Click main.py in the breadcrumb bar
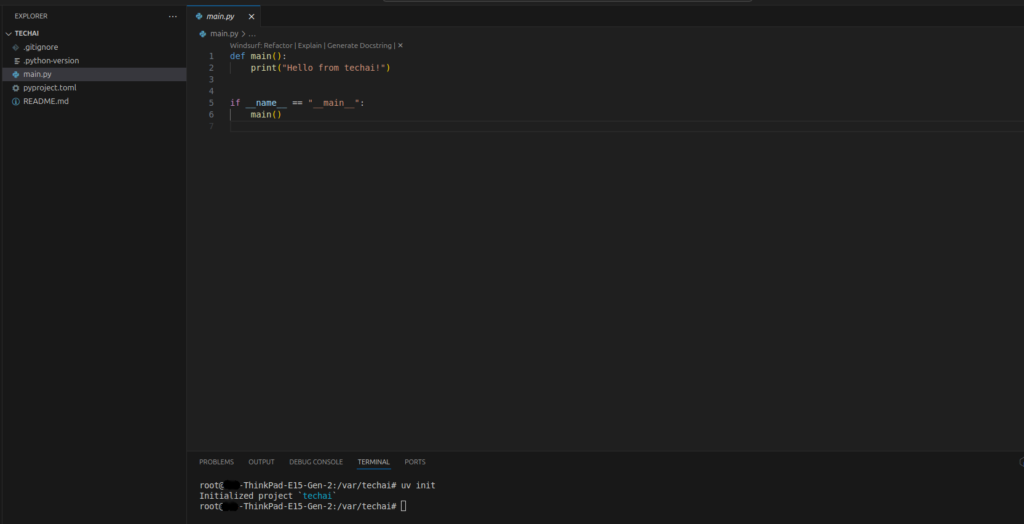 (x=224, y=33)
